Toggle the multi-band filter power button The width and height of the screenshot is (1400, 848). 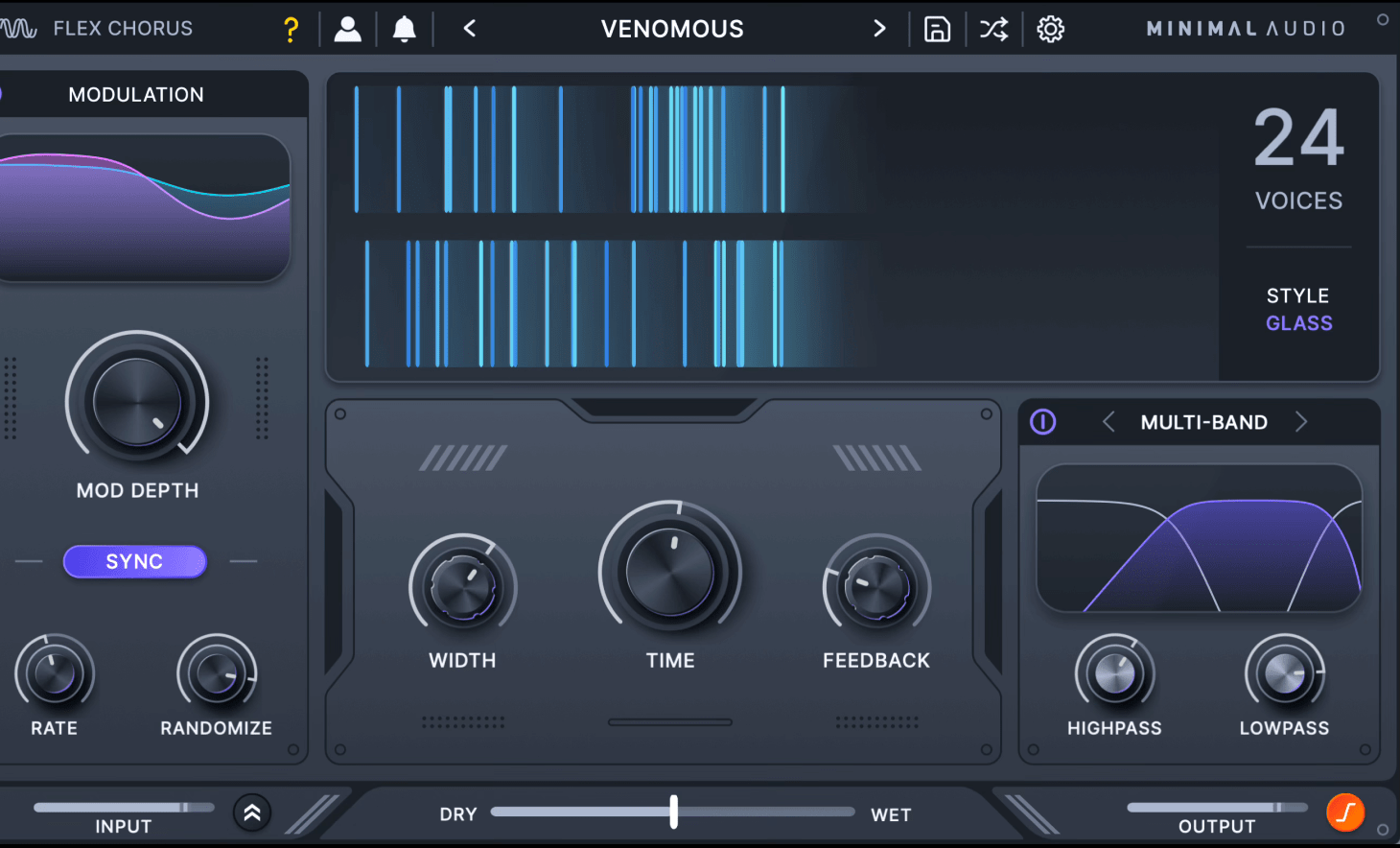(1043, 422)
